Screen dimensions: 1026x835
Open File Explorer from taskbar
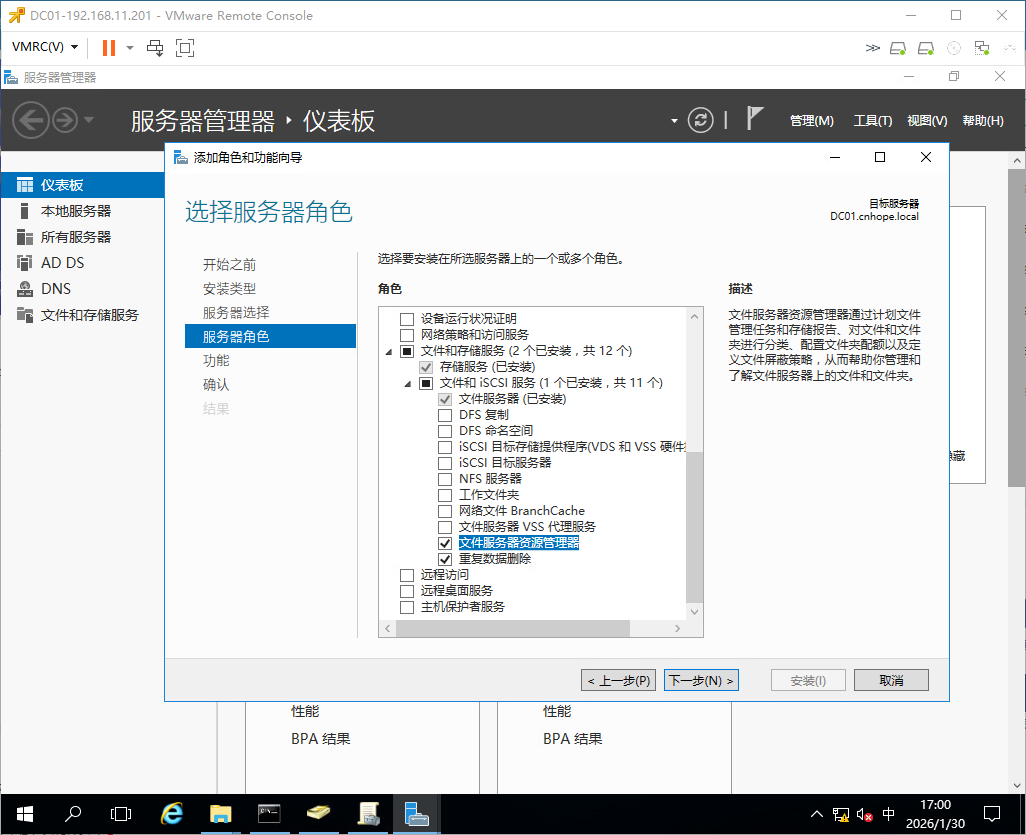point(221,814)
